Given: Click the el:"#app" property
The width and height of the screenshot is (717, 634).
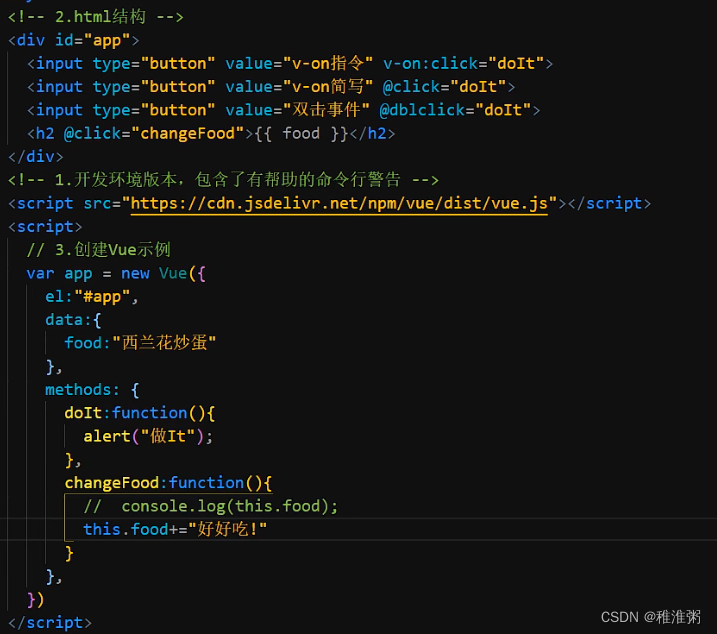Looking at the screenshot, I should click(91, 296).
